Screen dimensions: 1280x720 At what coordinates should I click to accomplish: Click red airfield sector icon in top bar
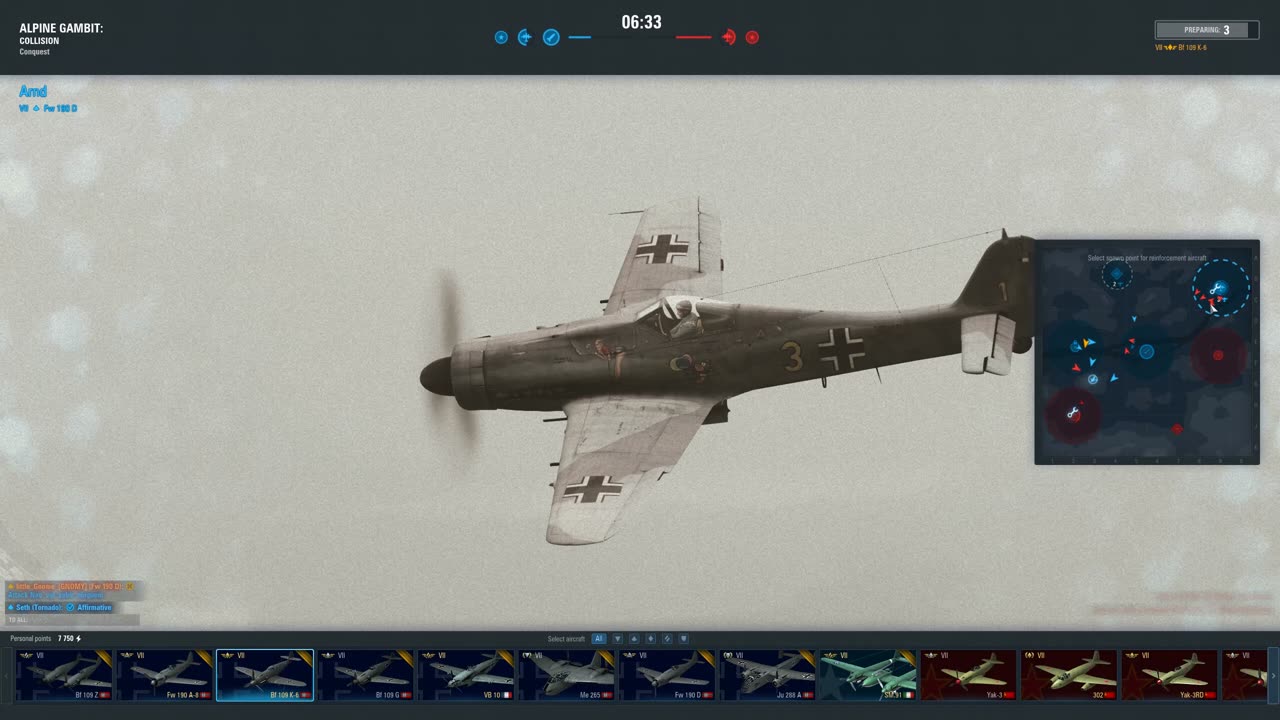(x=729, y=37)
